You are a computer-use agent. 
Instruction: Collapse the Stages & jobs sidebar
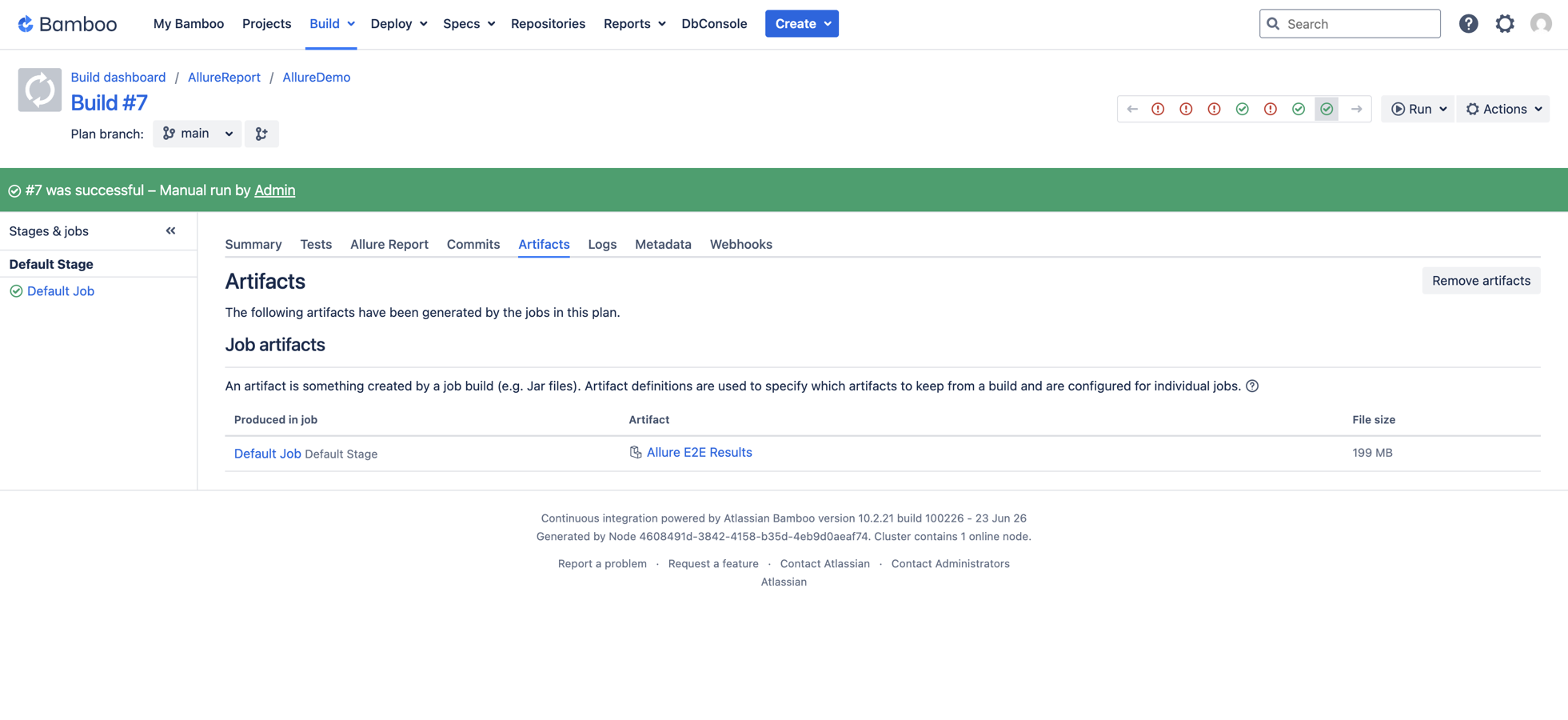click(x=170, y=230)
